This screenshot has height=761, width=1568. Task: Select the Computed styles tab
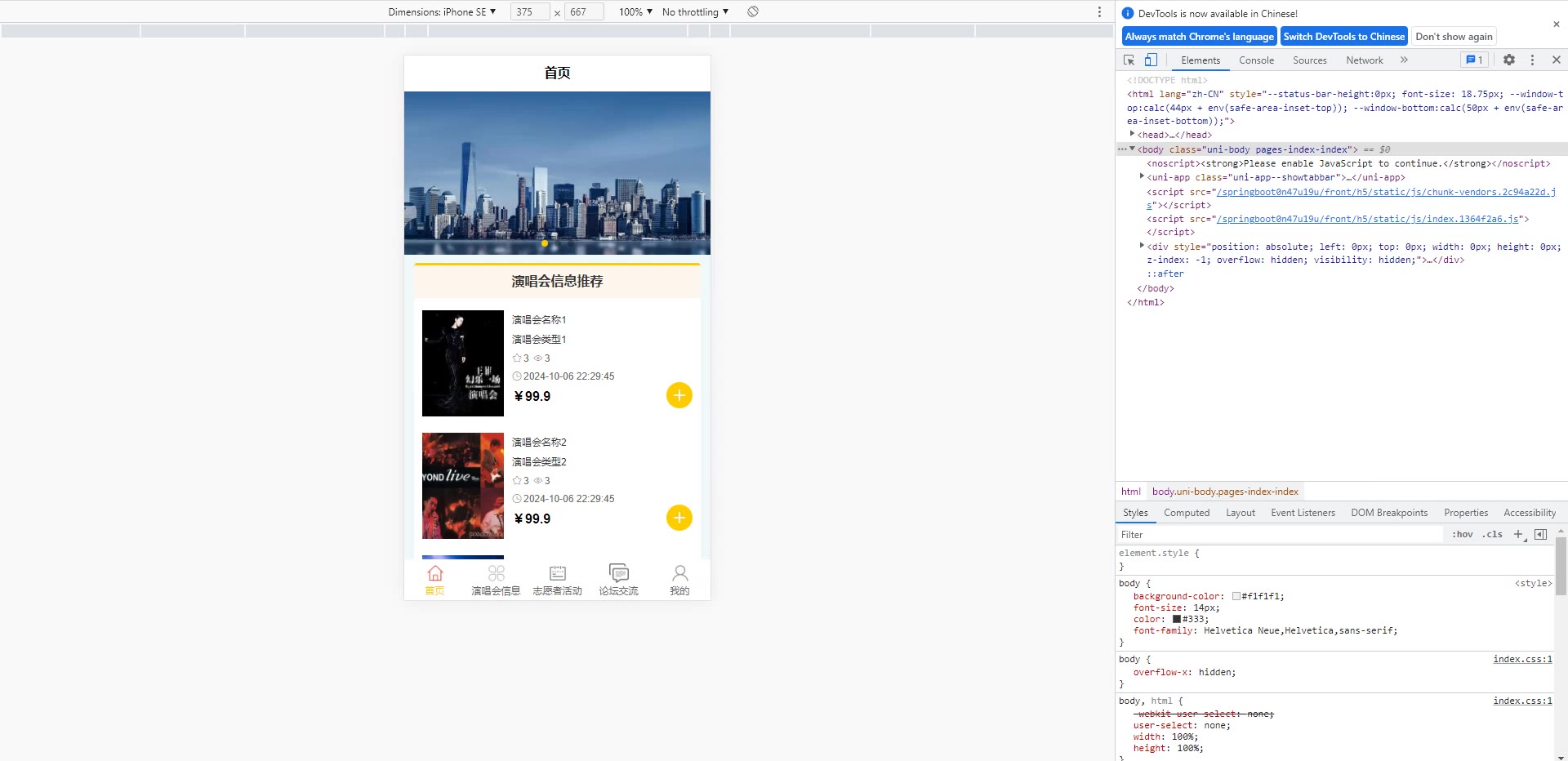coord(1186,513)
